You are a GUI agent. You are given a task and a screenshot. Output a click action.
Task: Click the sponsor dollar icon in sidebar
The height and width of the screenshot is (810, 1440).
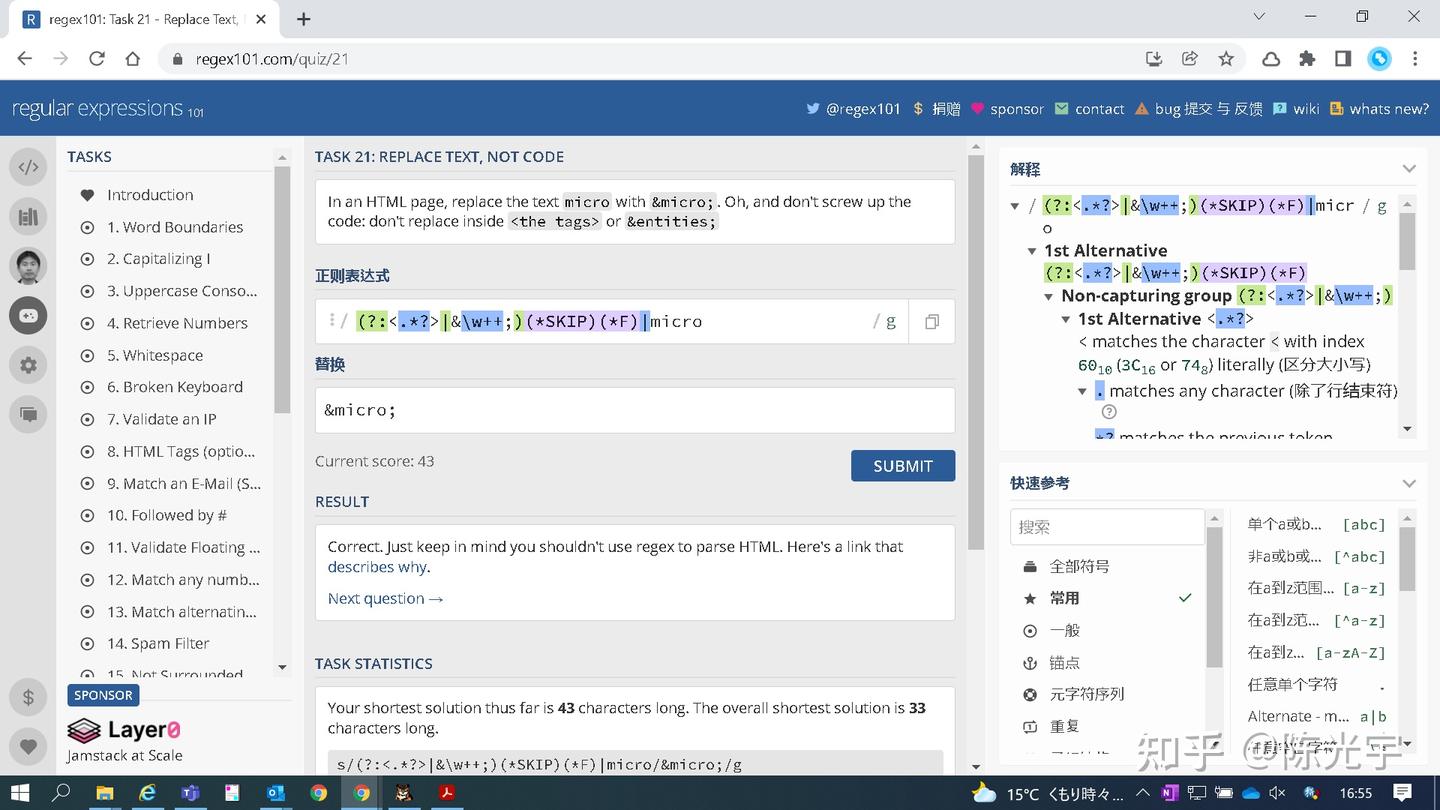[28, 697]
